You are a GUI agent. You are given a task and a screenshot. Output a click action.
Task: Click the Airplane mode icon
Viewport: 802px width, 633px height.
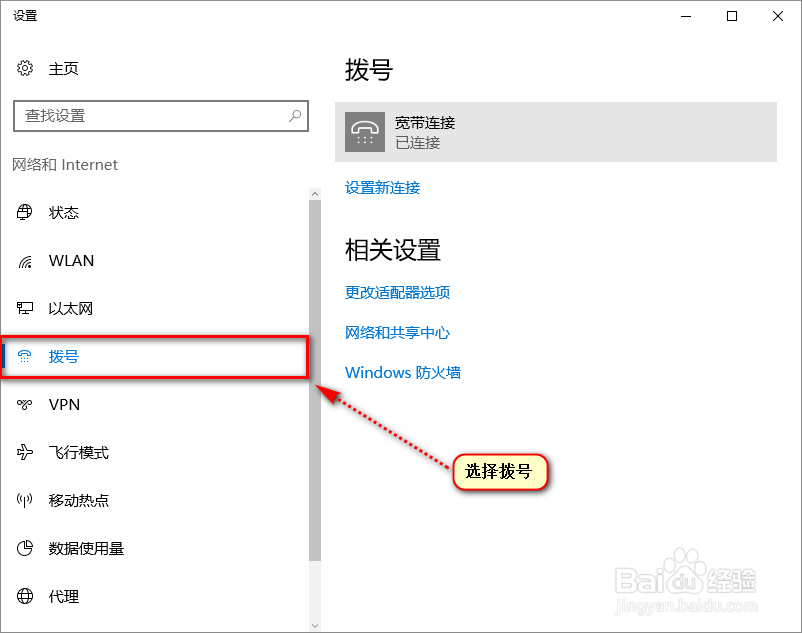point(25,452)
